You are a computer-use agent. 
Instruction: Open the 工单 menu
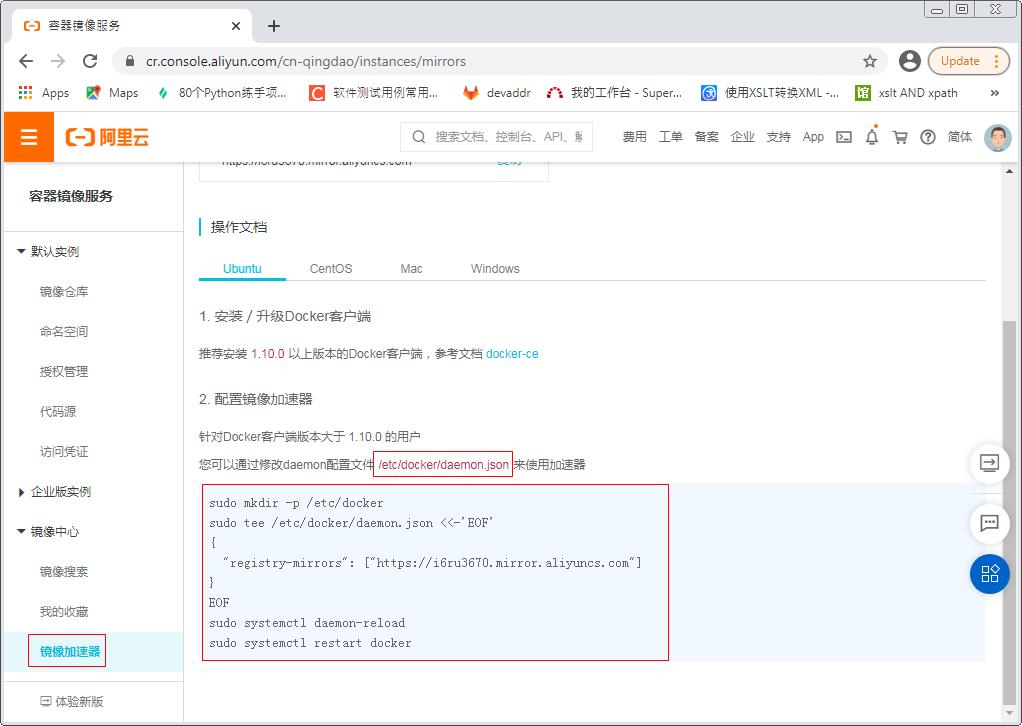(x=670, y=137)
